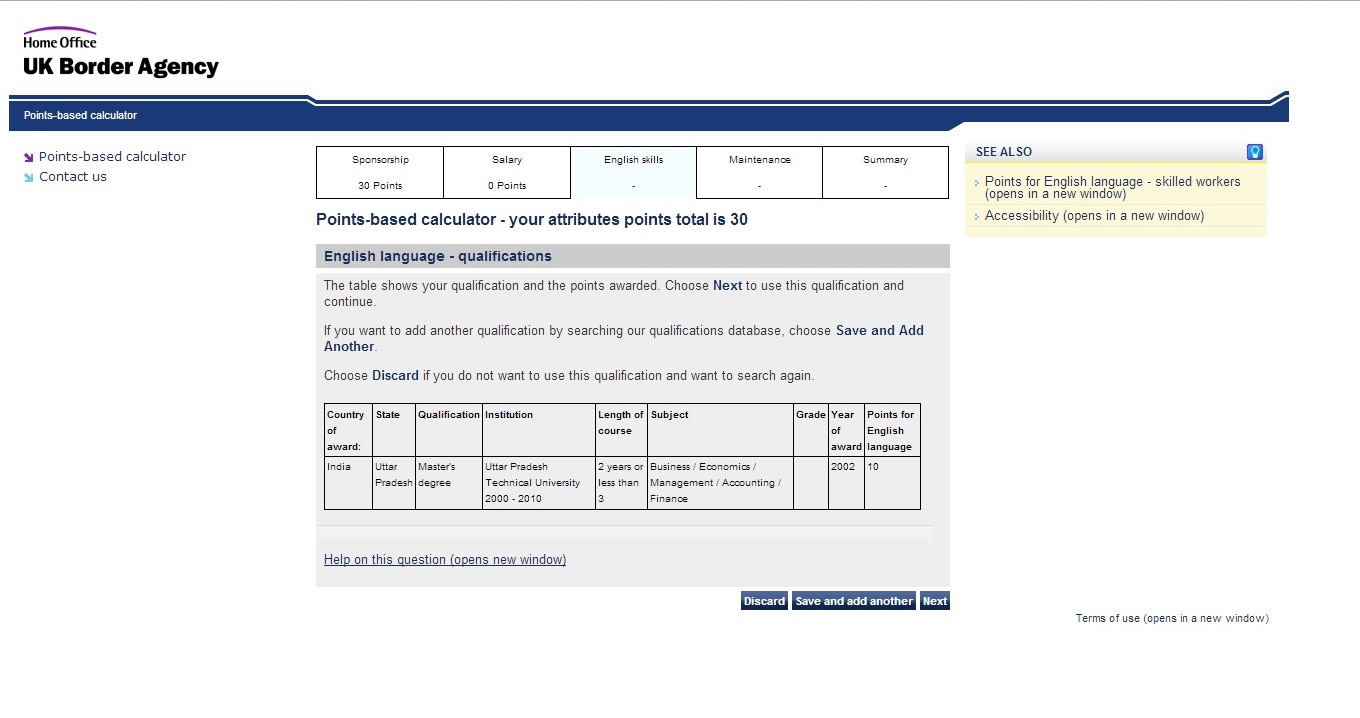This screenshot has width=1360, height=718.
Task: Go to the Contact us page
Action: tap(73, 176)
